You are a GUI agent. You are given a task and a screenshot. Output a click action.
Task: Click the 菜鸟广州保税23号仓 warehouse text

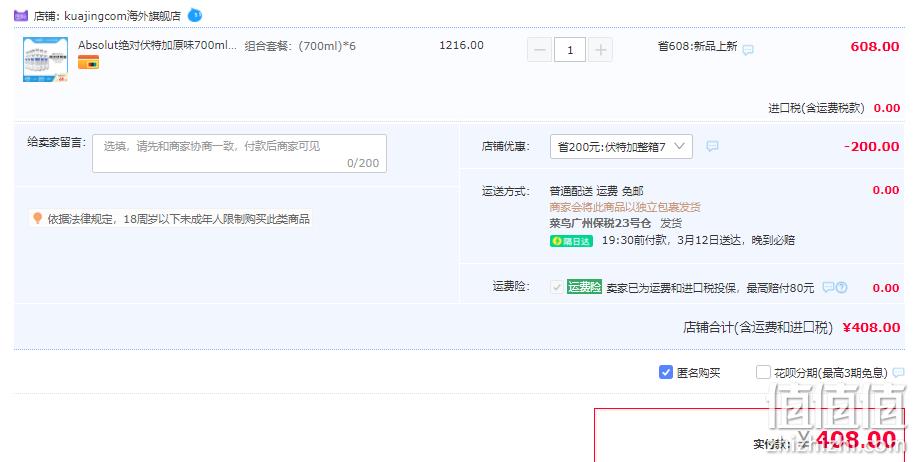[600, 223]
